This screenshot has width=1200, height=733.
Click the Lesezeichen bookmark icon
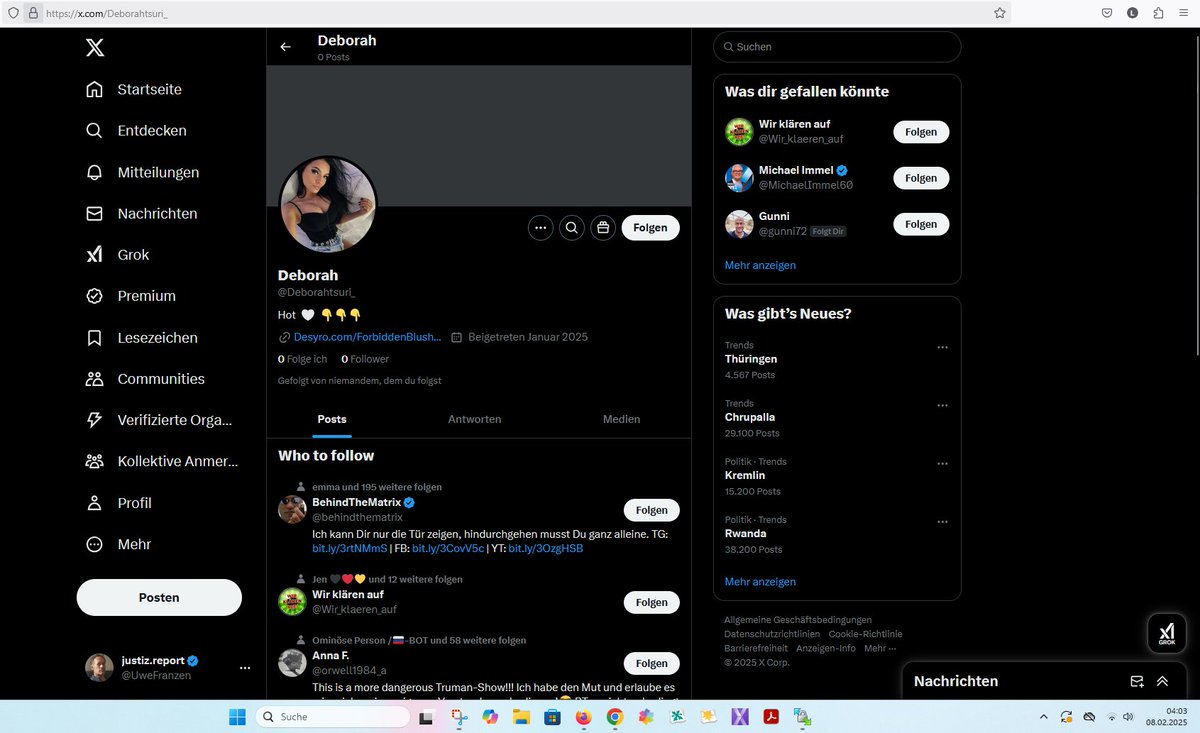coord(94,338)
